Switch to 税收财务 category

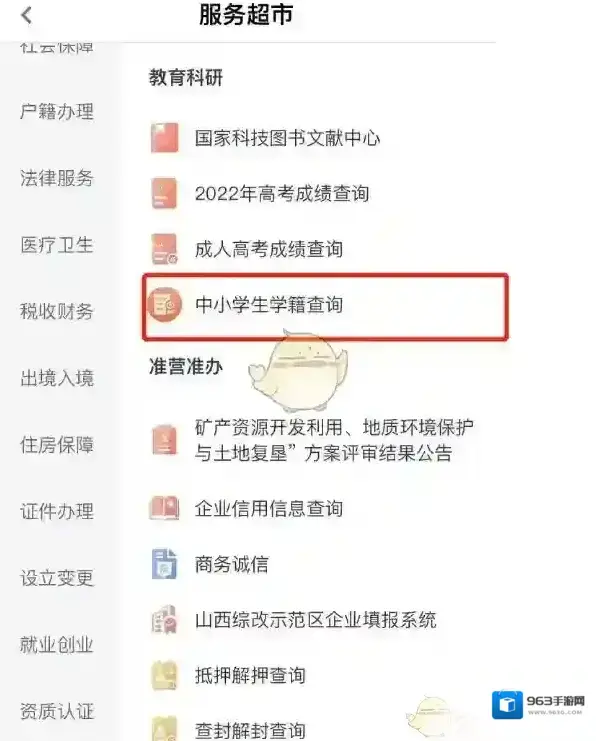(57, 311)
